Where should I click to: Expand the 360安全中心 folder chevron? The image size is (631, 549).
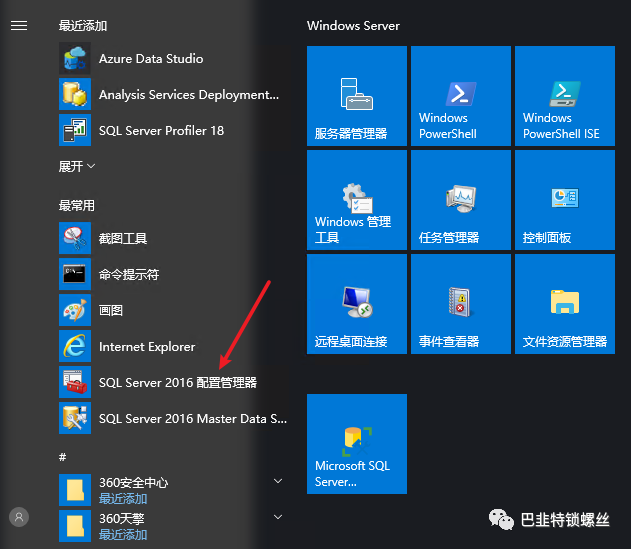[x=278, y=481]
